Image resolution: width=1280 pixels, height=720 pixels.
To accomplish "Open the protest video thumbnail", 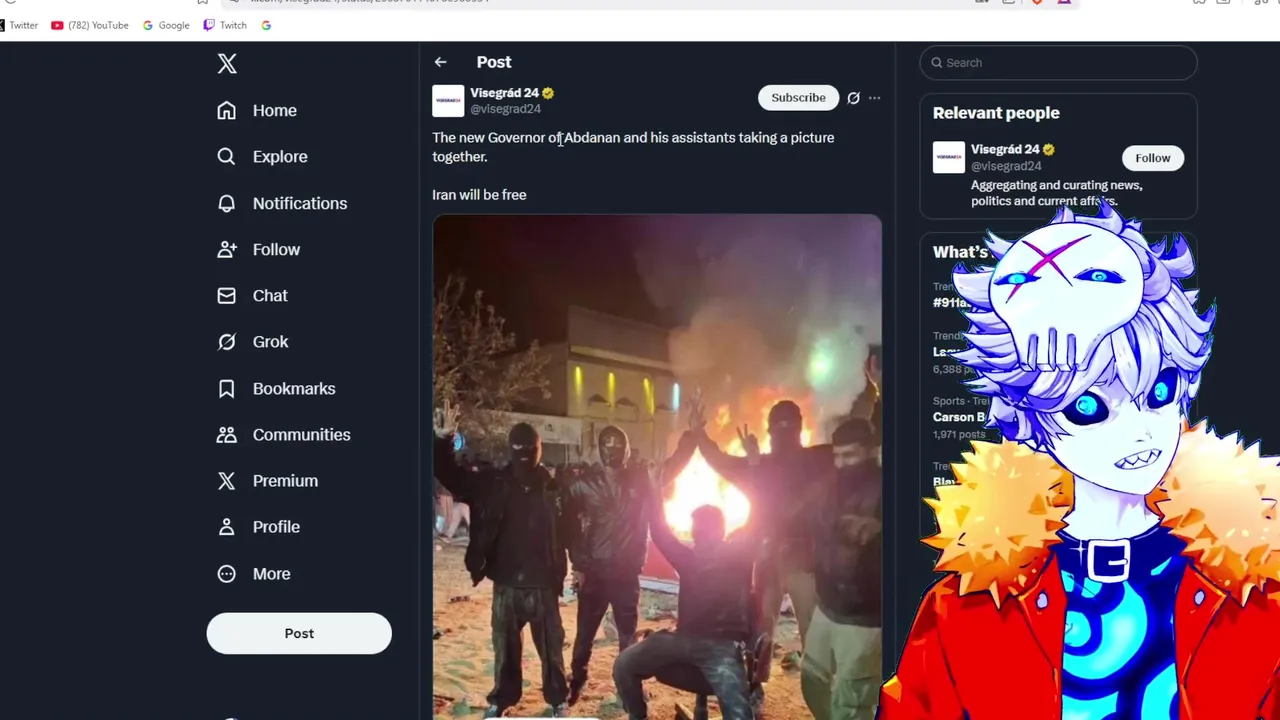I will coord(657,467).
